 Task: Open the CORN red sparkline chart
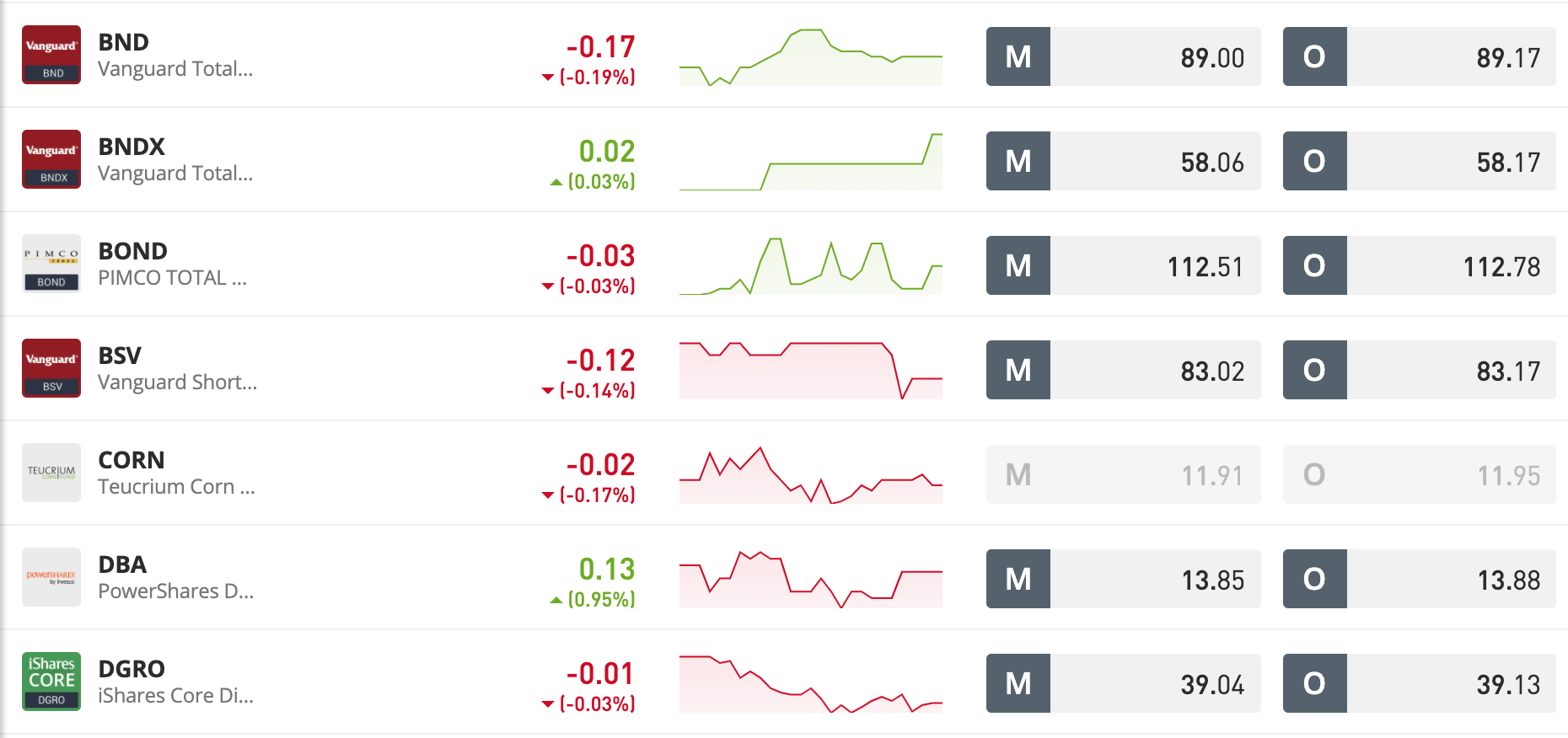click(811, 475)
